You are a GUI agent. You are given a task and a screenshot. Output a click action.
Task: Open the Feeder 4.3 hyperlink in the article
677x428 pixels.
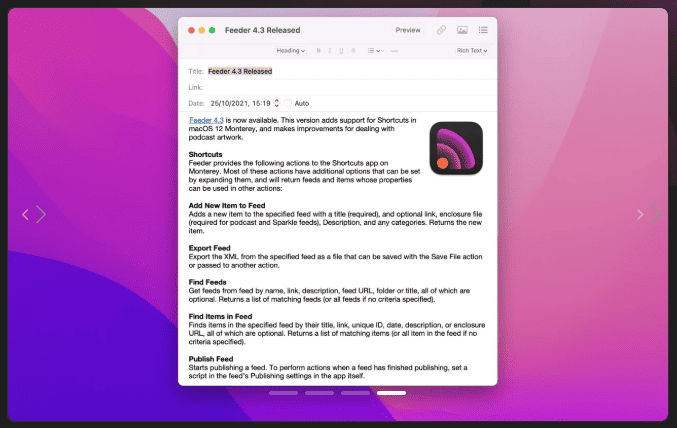point(206,120)
